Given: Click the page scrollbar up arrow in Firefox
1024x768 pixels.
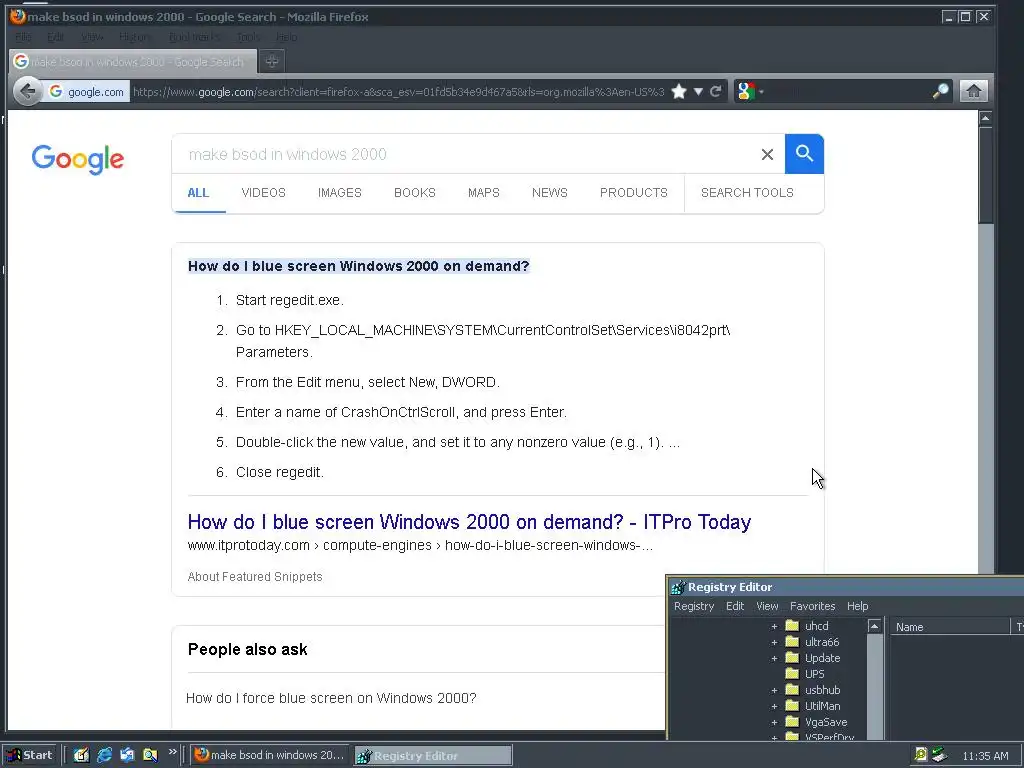Looking at the screenshot, I should pos(985,118).
